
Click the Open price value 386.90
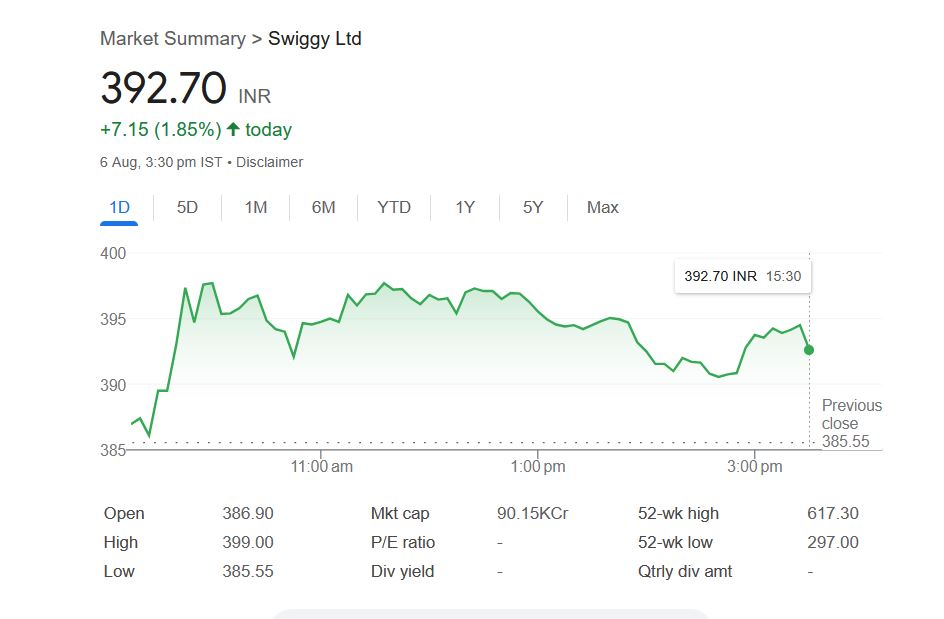247,514
